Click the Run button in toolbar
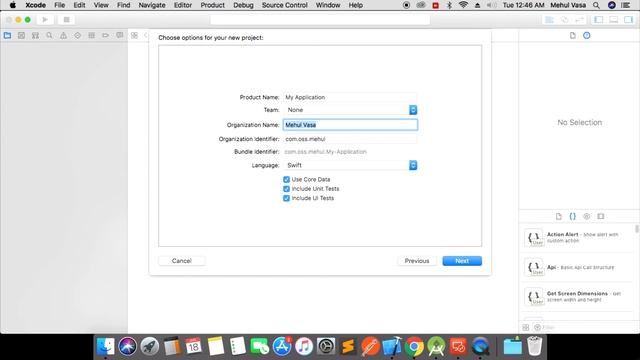 point(45,20)
